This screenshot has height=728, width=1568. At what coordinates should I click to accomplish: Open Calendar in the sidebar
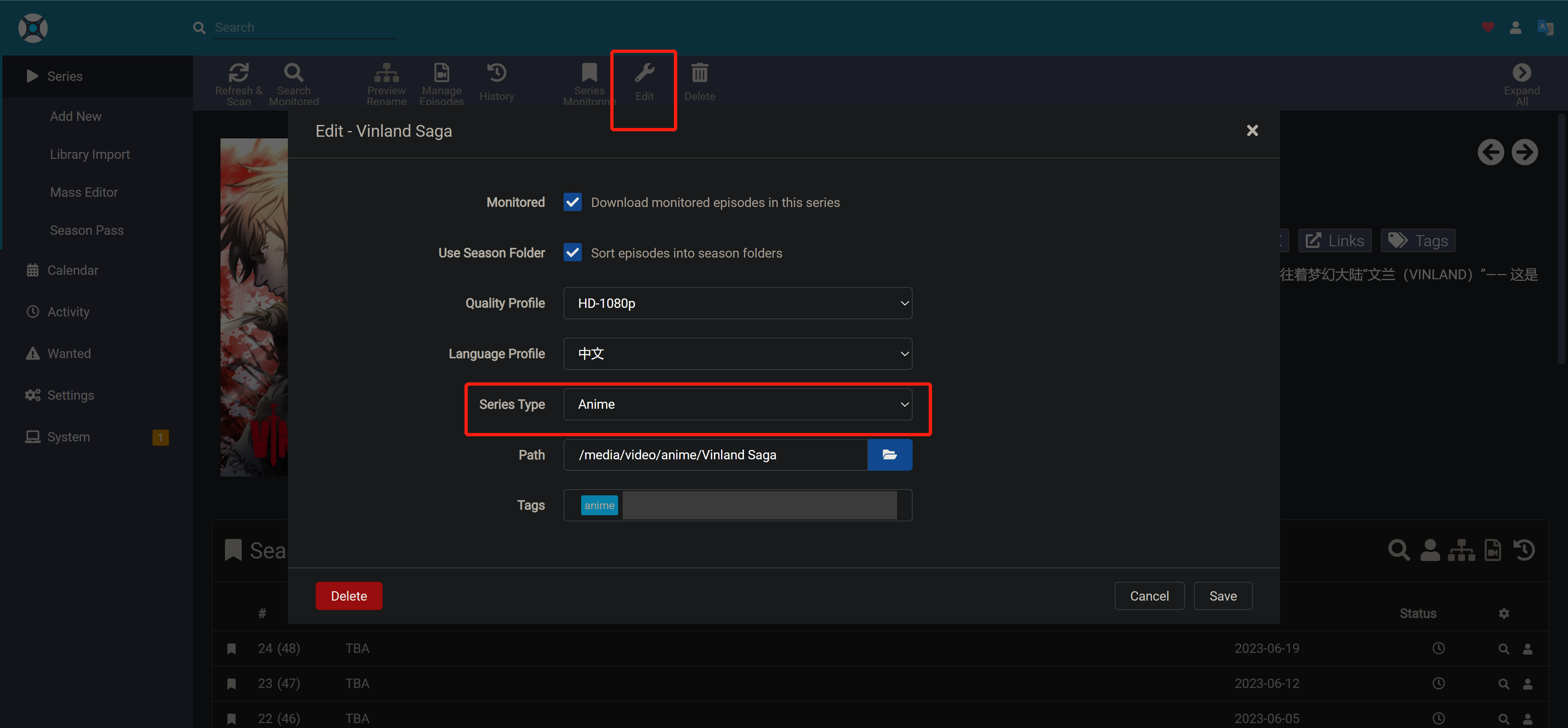(72, 270)
